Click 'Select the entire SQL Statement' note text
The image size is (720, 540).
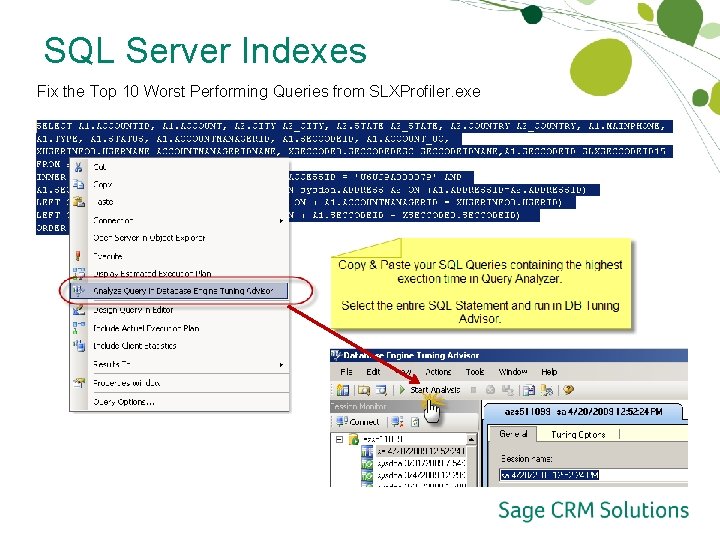click(x=480, y=312)
